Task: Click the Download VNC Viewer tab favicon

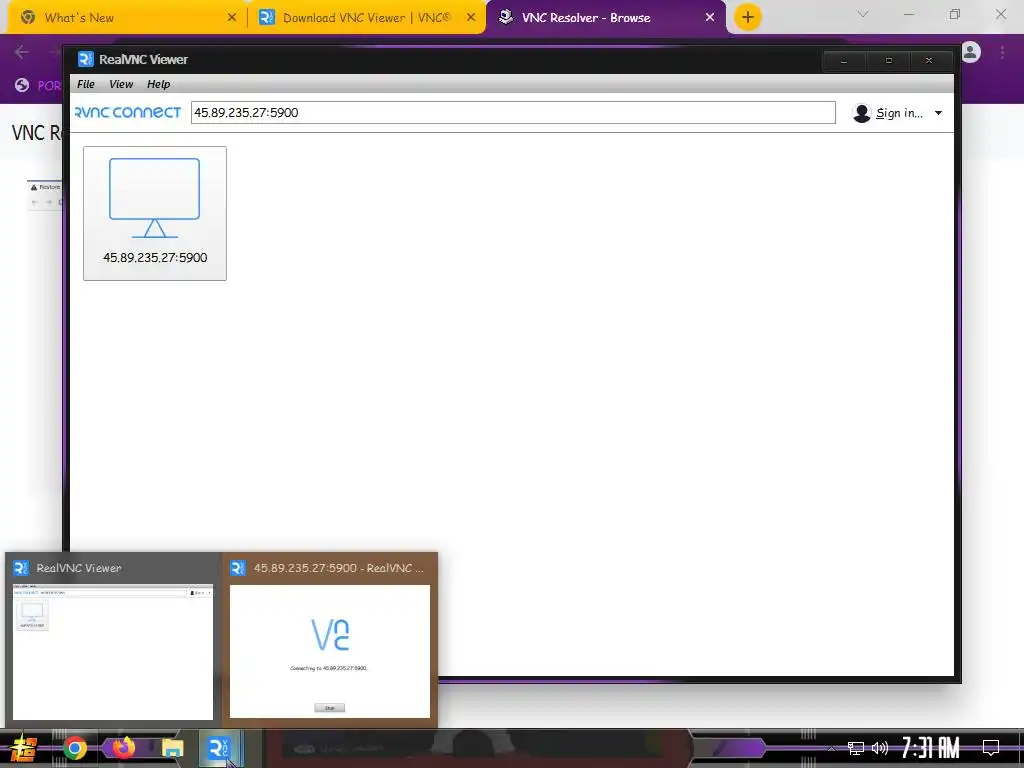Action: (x=266, y=18)
